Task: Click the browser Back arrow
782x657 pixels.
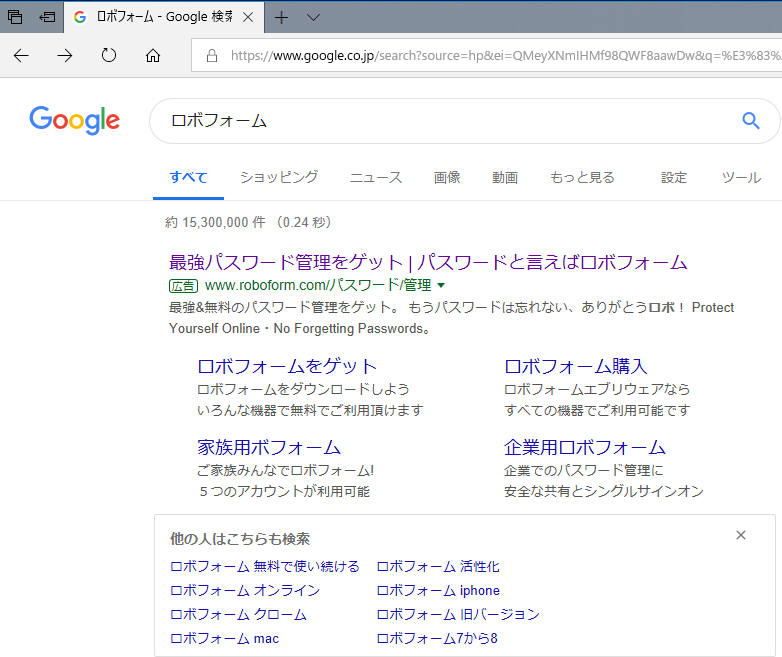Action: (x=21, y=56)
